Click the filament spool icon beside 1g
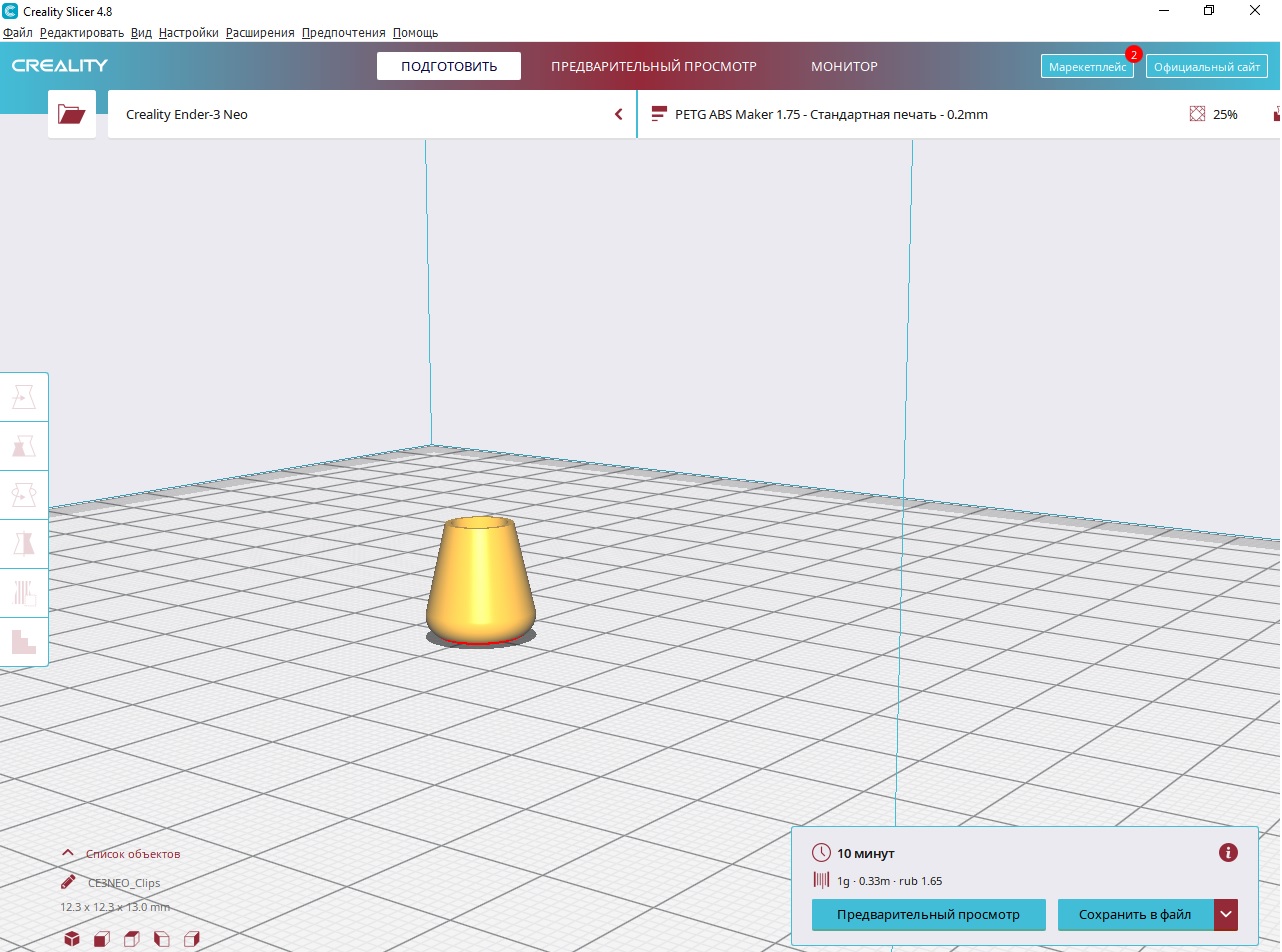This screenshot has width=1282, height=952. click(x=821, y=881)
